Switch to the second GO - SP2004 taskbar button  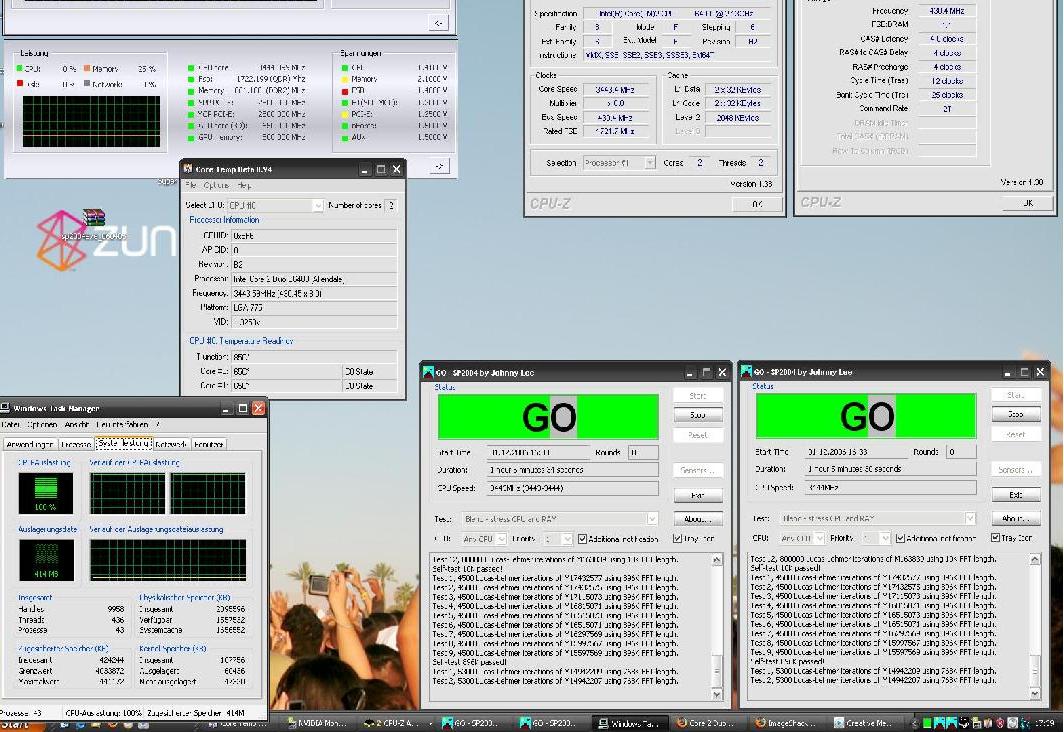(x=551, y=723)
